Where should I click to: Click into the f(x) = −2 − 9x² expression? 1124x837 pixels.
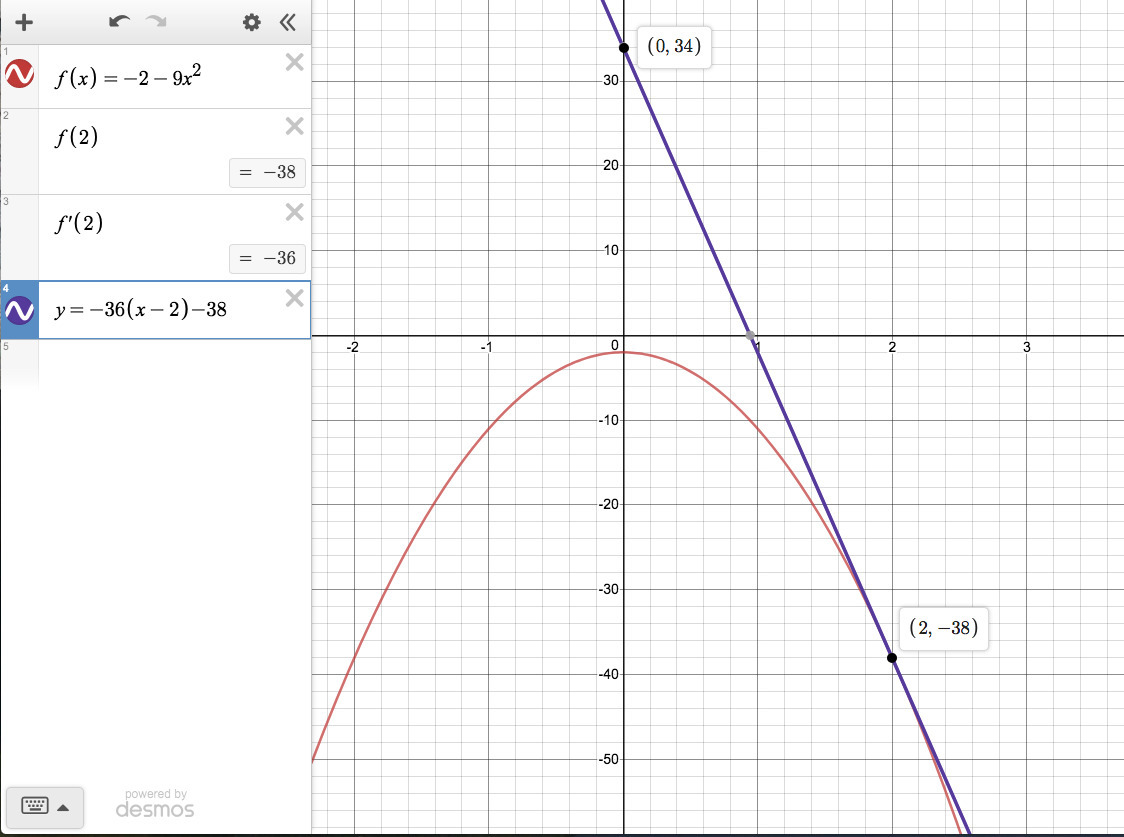128,76
